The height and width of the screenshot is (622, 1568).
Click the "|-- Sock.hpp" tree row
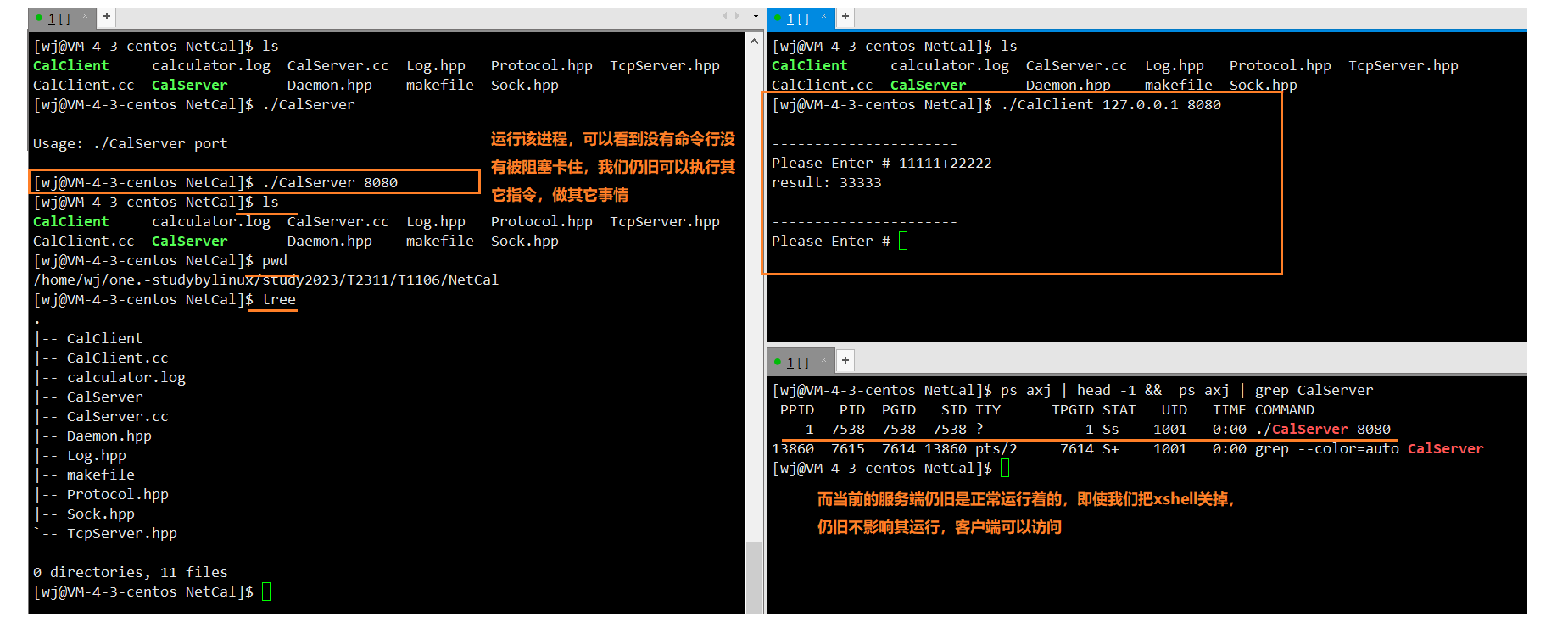click(84, 514)
